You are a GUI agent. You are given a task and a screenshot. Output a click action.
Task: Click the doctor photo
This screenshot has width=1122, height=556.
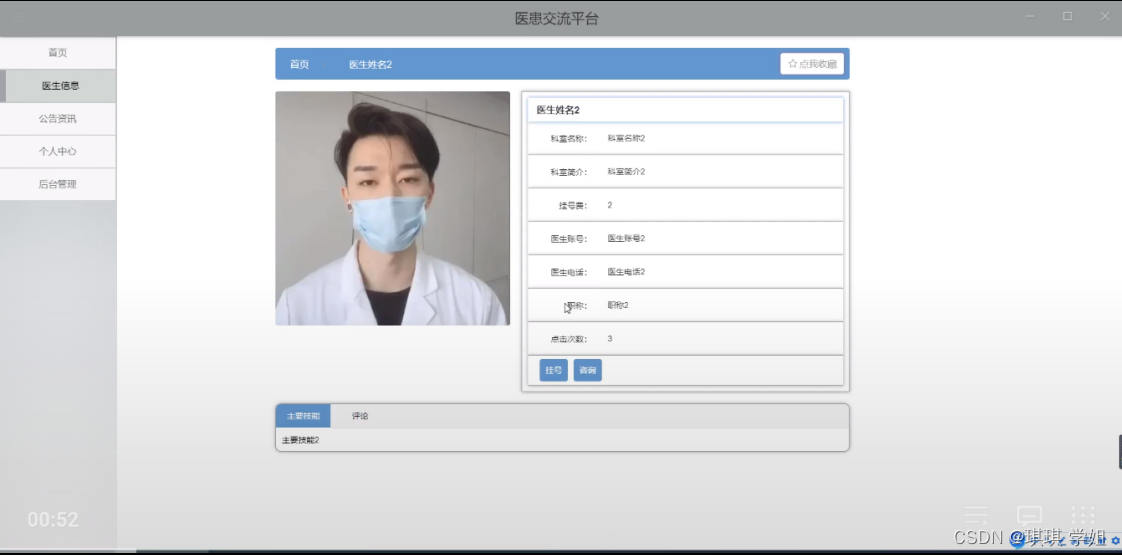click(x=392, y=208)
